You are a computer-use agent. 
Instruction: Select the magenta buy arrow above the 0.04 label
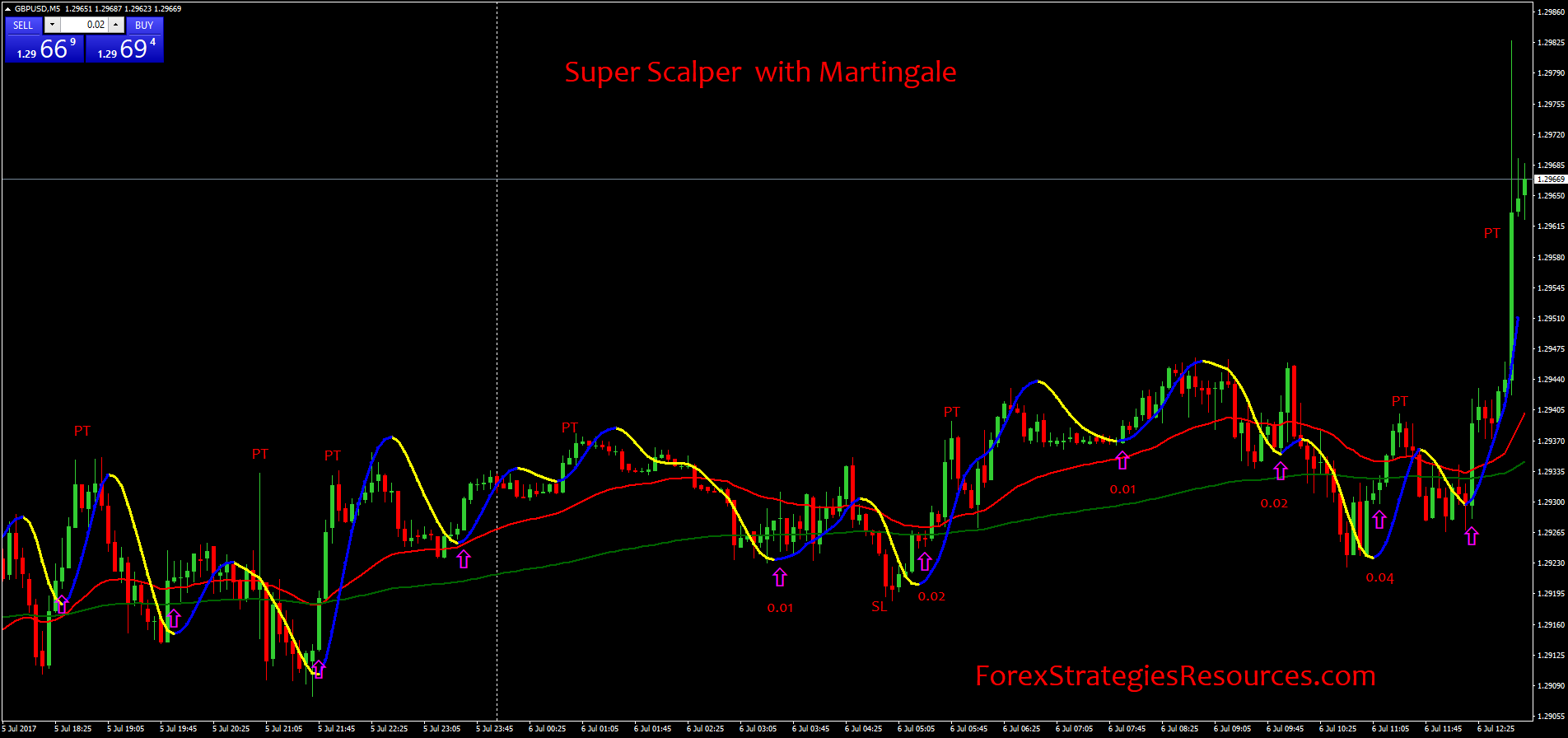pyautogui.click(x=1379, y=520)
